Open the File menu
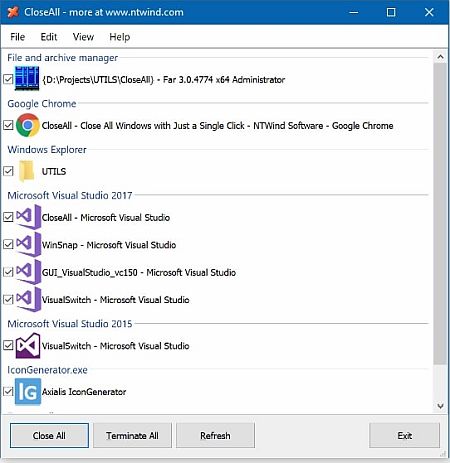This screenshot has width=450, height=463. click(18, 37)
